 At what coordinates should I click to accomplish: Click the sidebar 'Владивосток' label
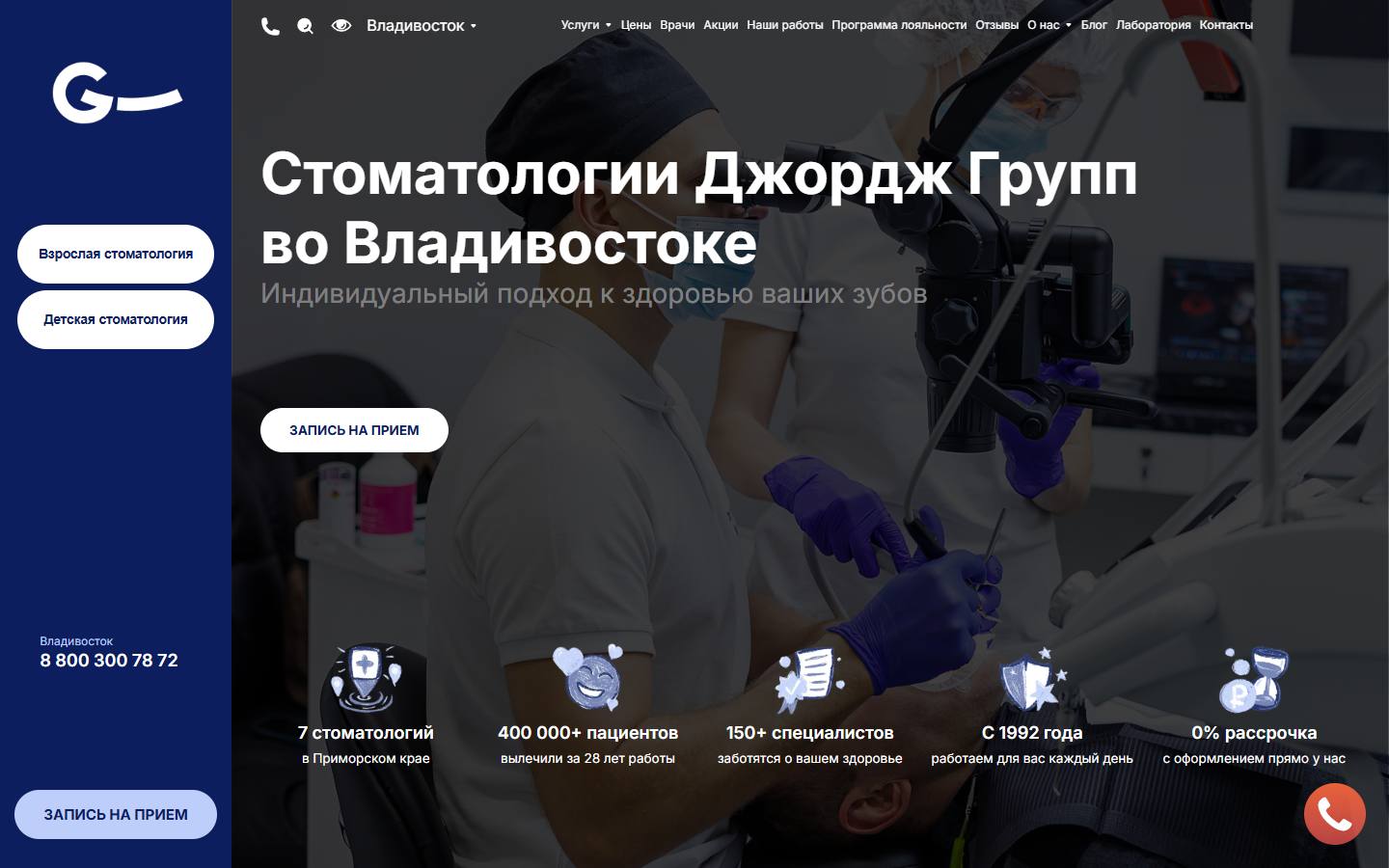pyautogui.click(x=76, y=641)
